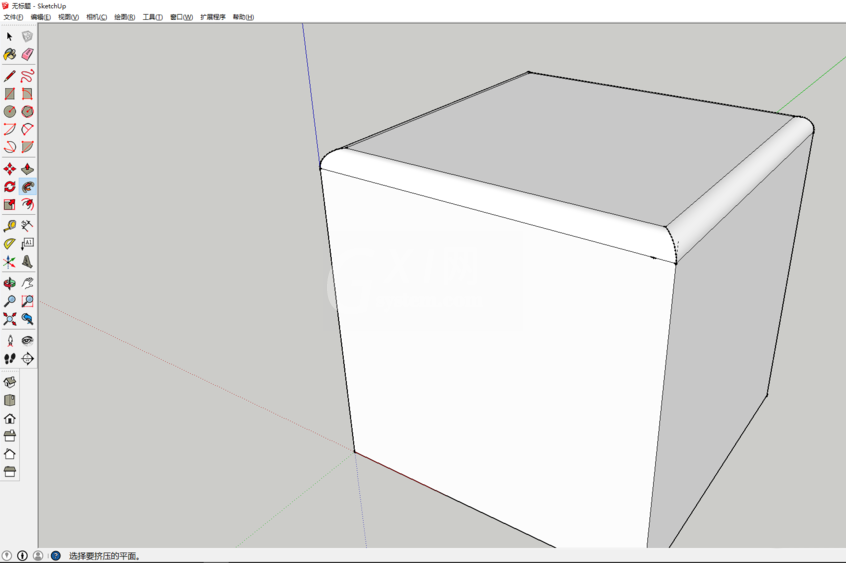This screenshot has width=846, height=563.
Task: Select the Position Camera tool
Action: tap(10, 341)
